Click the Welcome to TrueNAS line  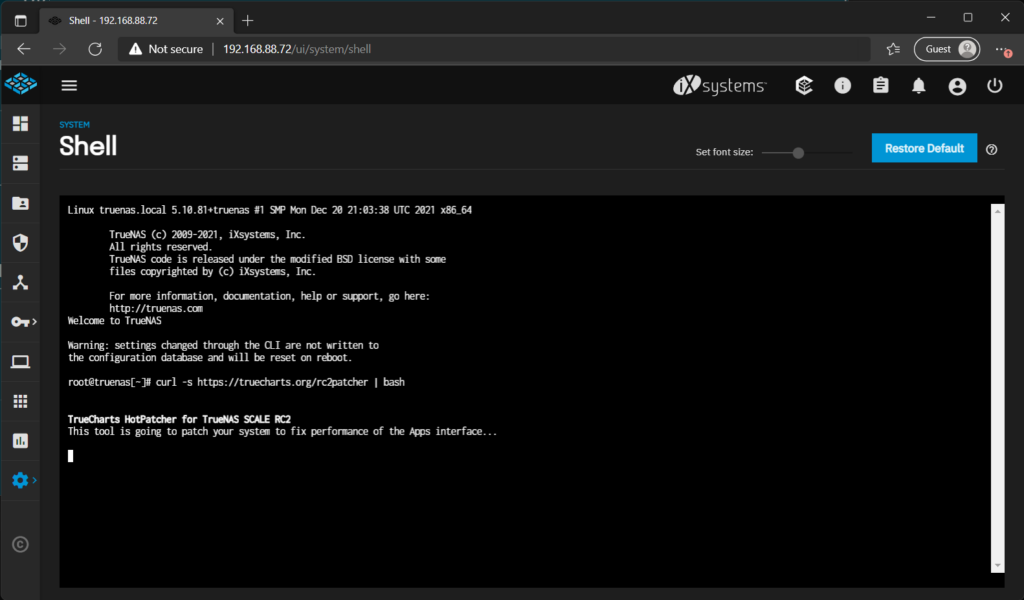coord(114,321)
